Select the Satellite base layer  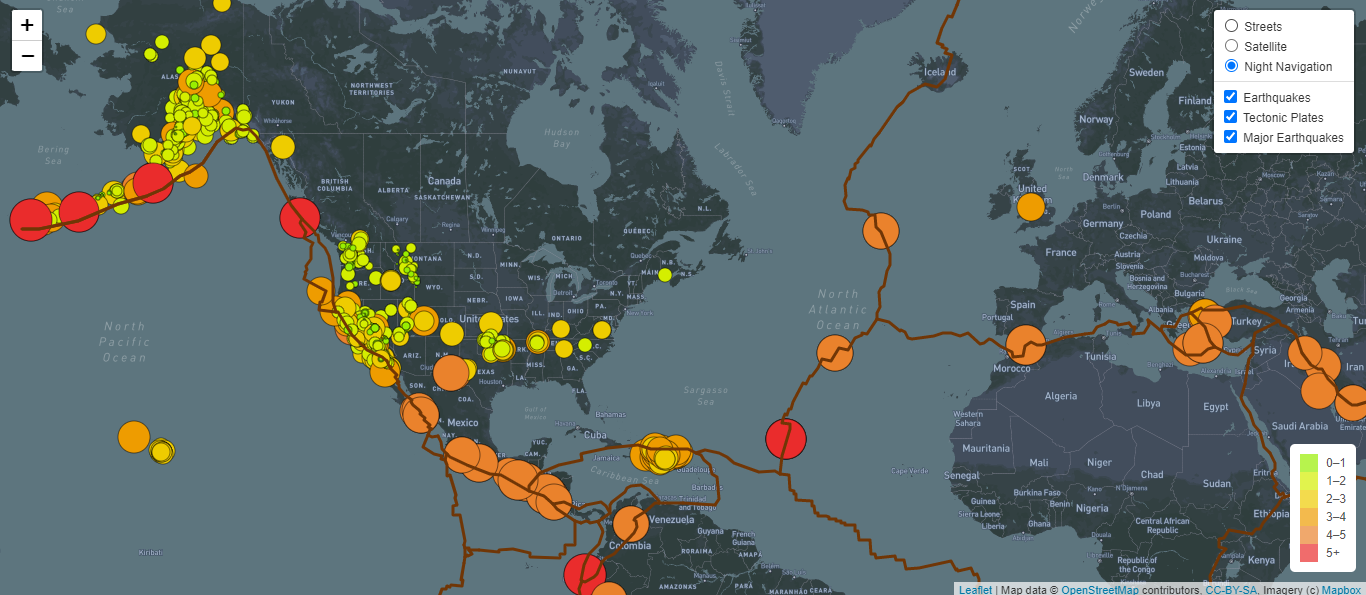coord(1231,46)
